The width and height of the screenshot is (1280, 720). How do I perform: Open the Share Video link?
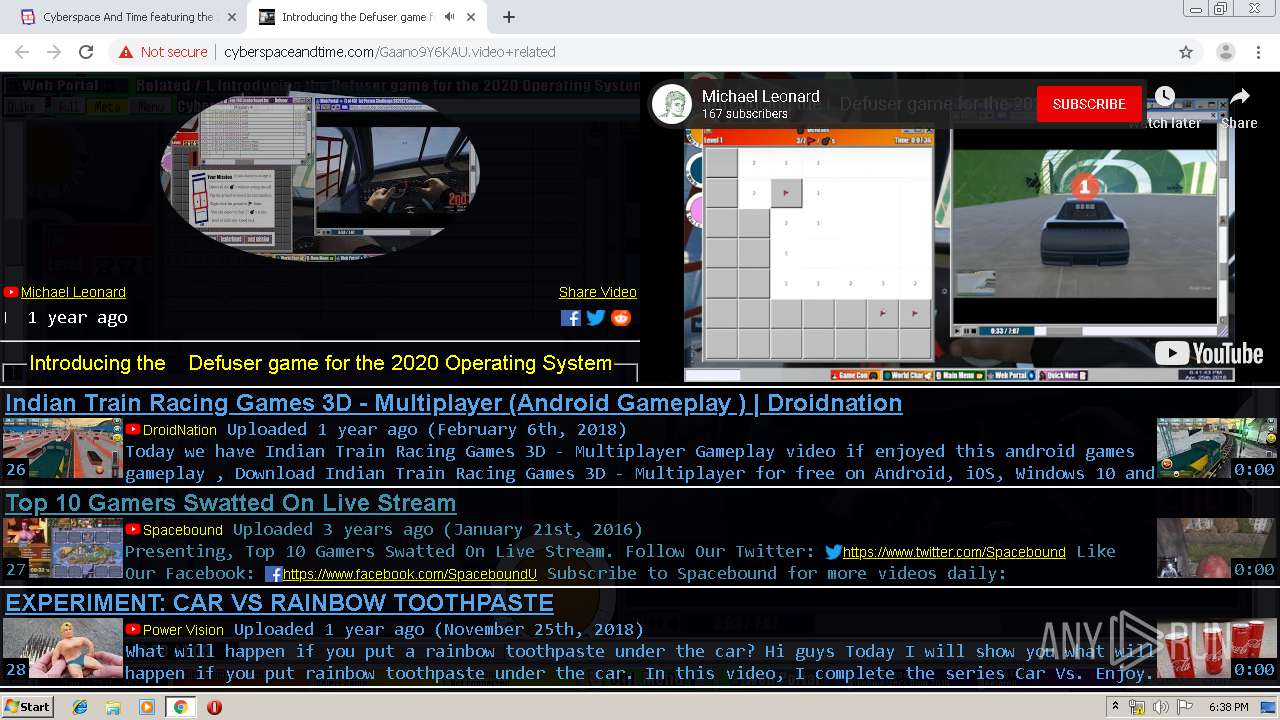coord(598,292)
